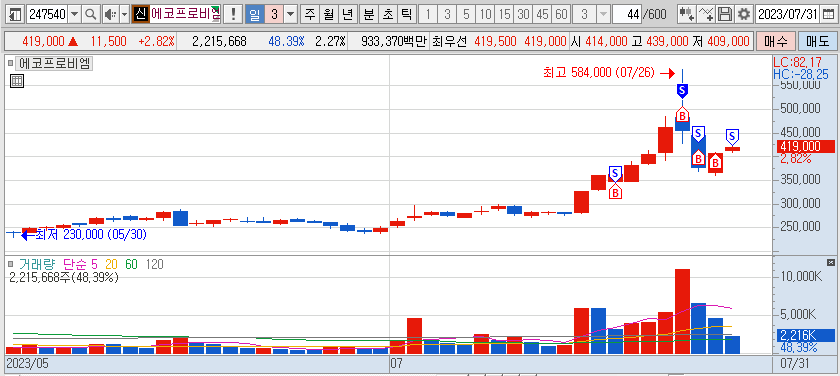840x376 pixels.
Task: Expand the dropdown next to speaker icon
Action: coord(124,14)
